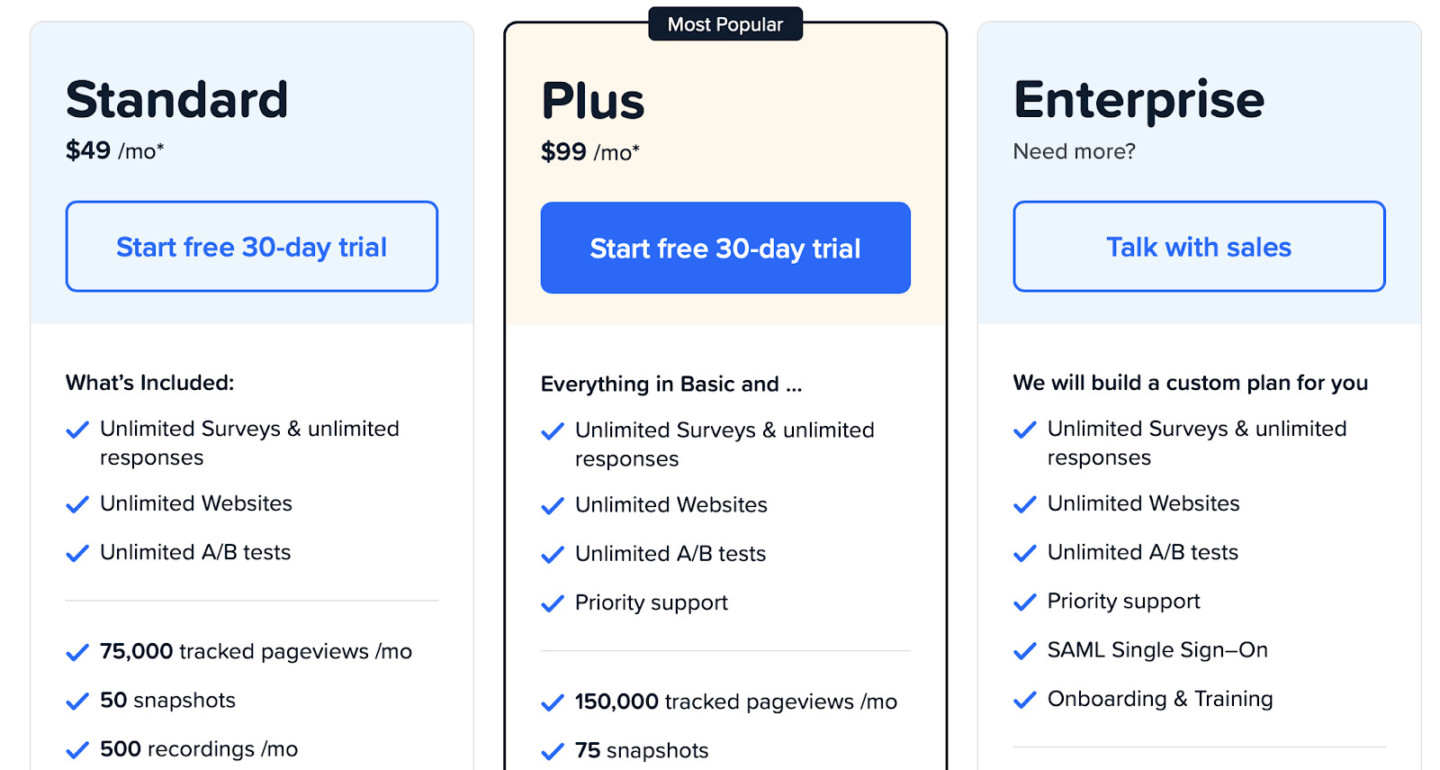Viewport: 1440px width, 770px height.
Task: Select the checkmark next to 50 snapshots
Action: tap(77, 701)
